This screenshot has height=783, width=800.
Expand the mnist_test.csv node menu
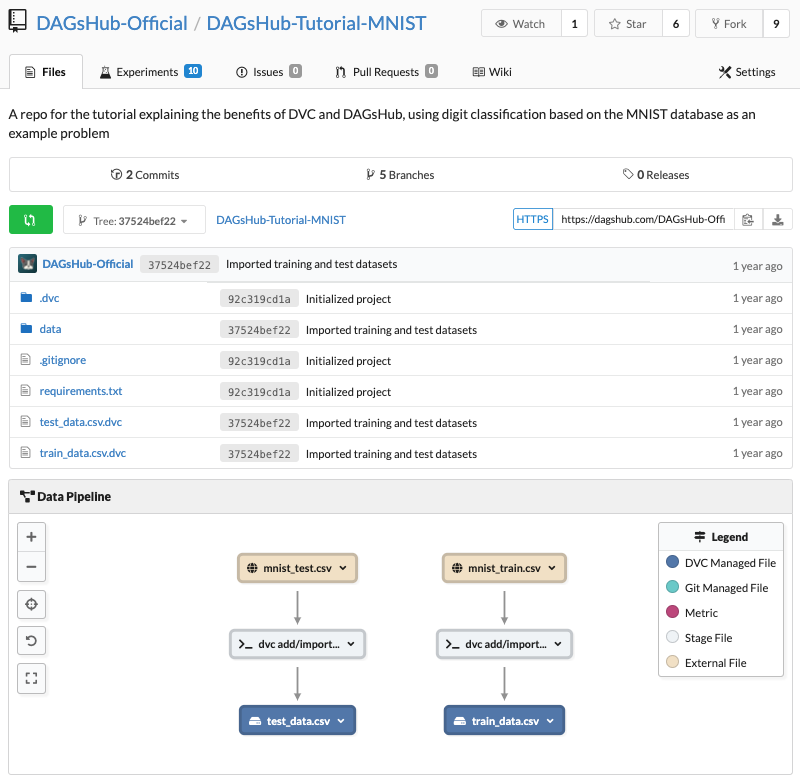(x=343, y=569)
